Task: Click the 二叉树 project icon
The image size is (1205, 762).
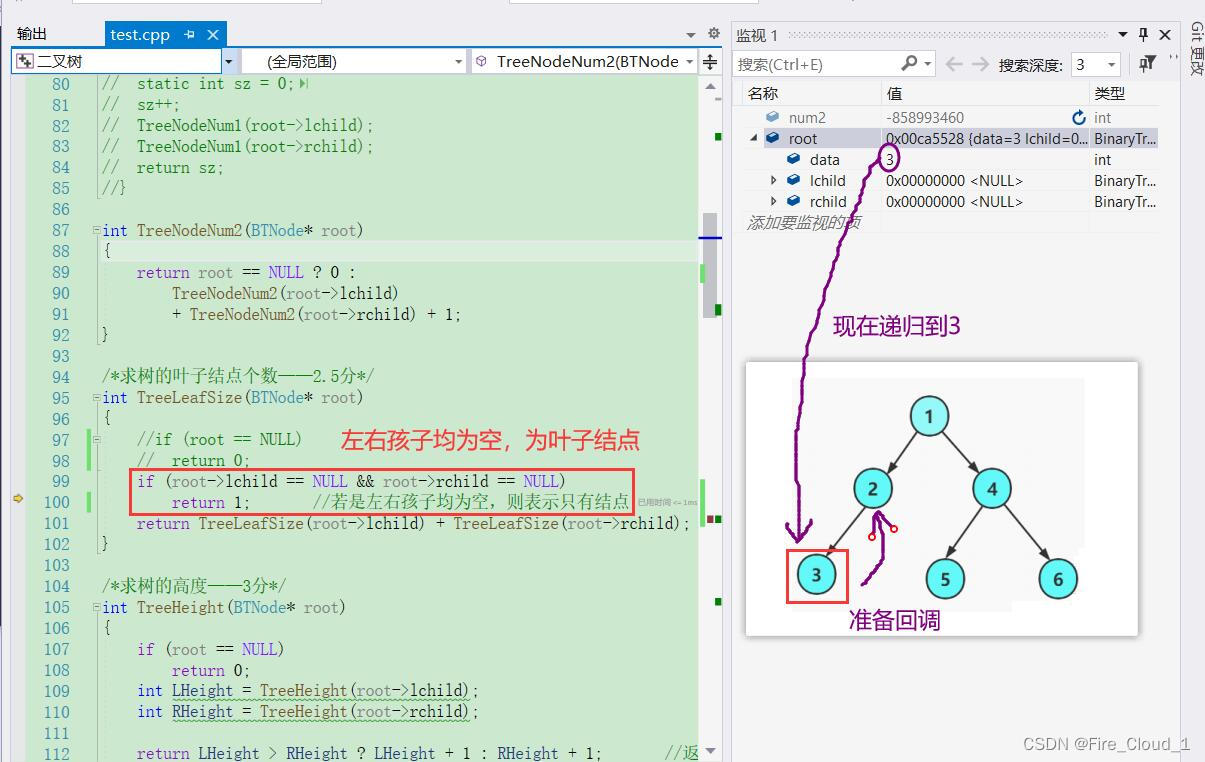Action: pyautogui.click(x=25, y=62)
